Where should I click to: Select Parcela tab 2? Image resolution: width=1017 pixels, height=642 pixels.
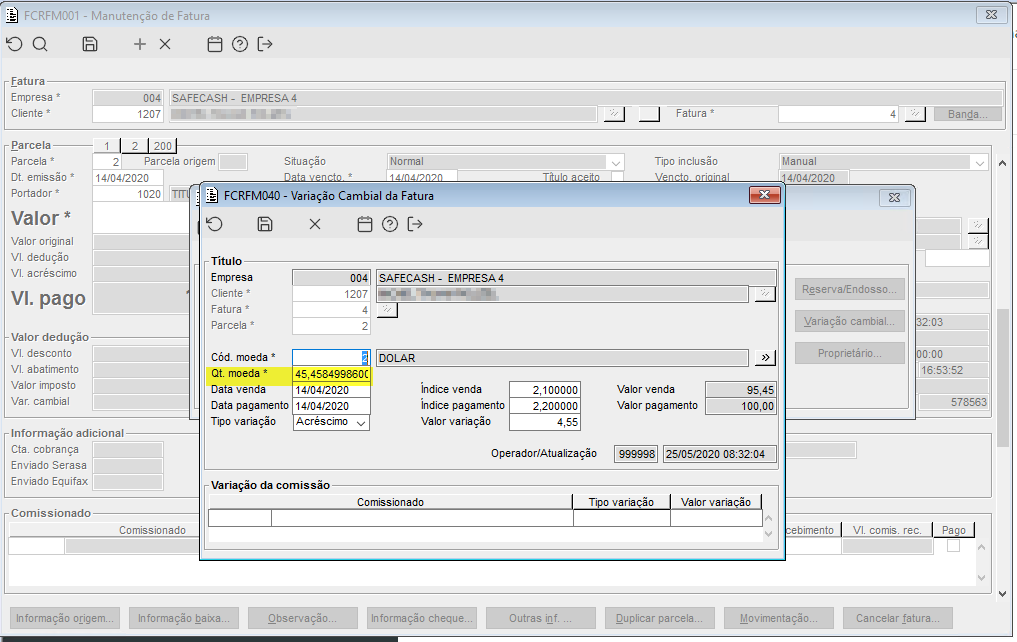coord(134,146)
